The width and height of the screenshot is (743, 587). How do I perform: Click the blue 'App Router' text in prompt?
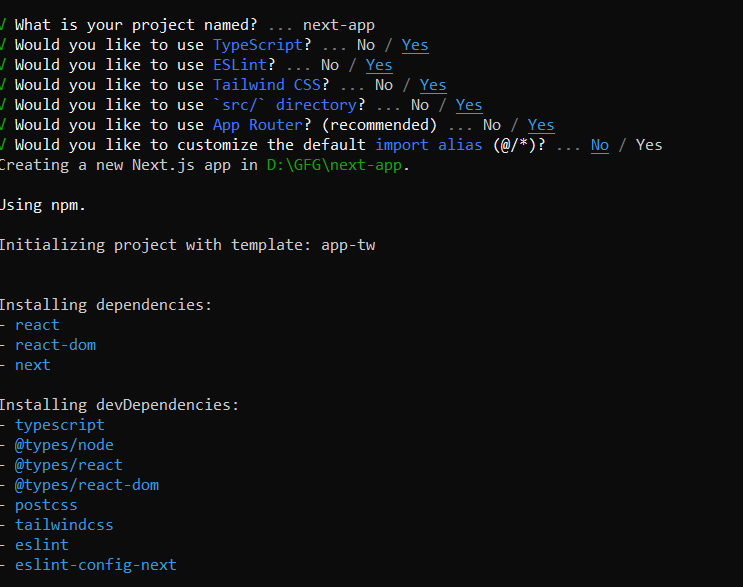point(257,125)
